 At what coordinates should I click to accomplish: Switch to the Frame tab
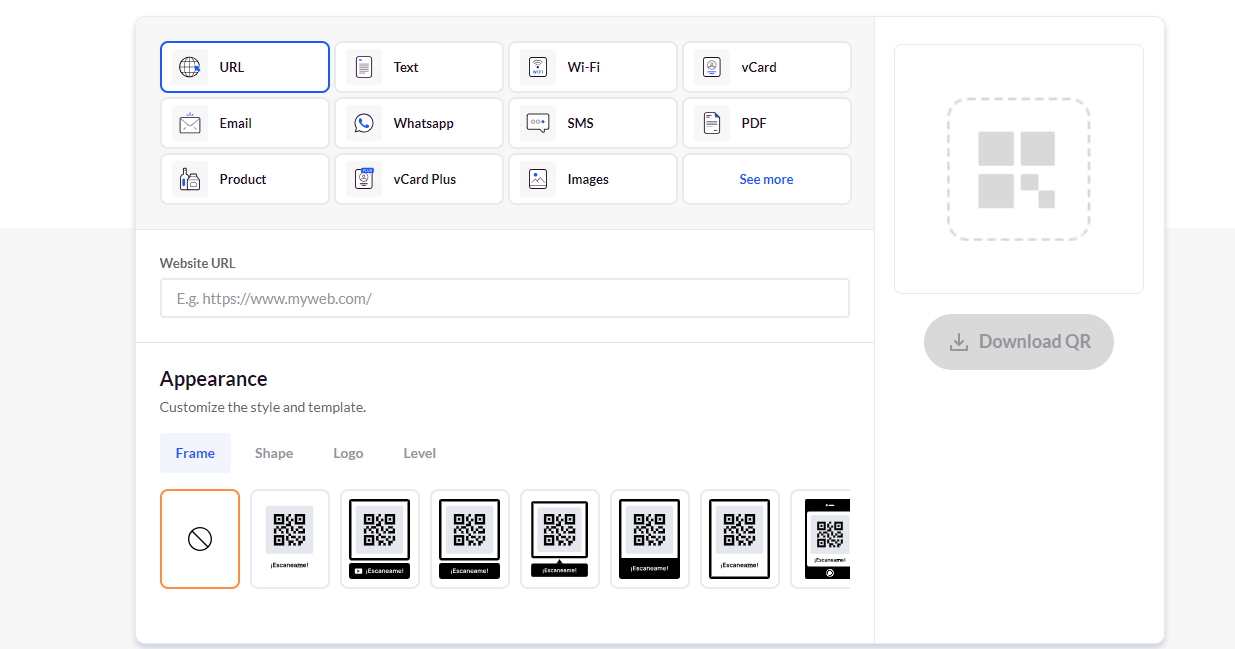pos(195,453)
